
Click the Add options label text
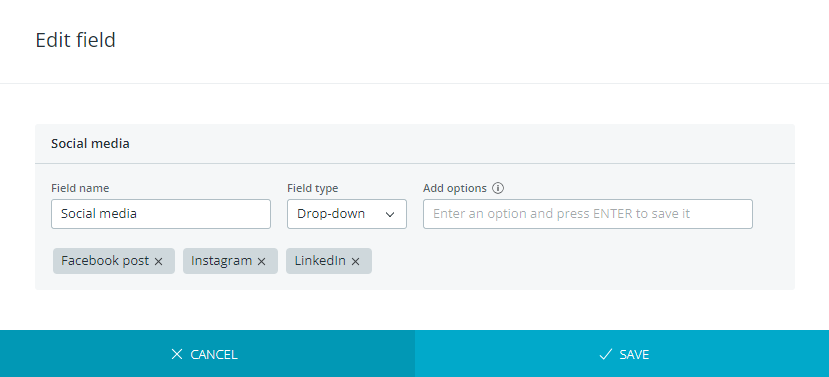(455, 188)
